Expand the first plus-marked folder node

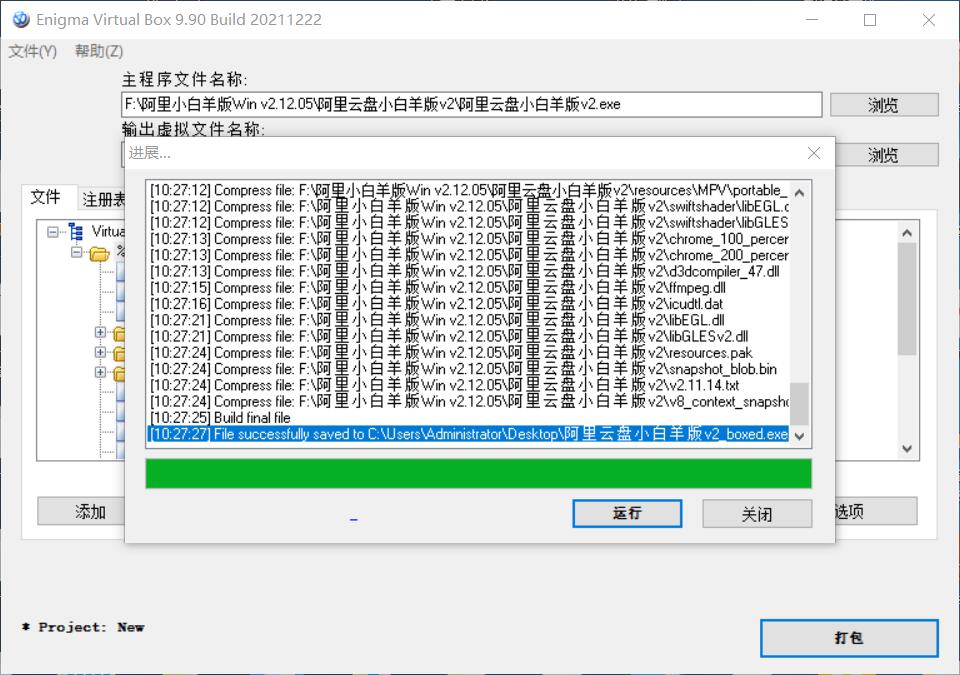(99, 333)
